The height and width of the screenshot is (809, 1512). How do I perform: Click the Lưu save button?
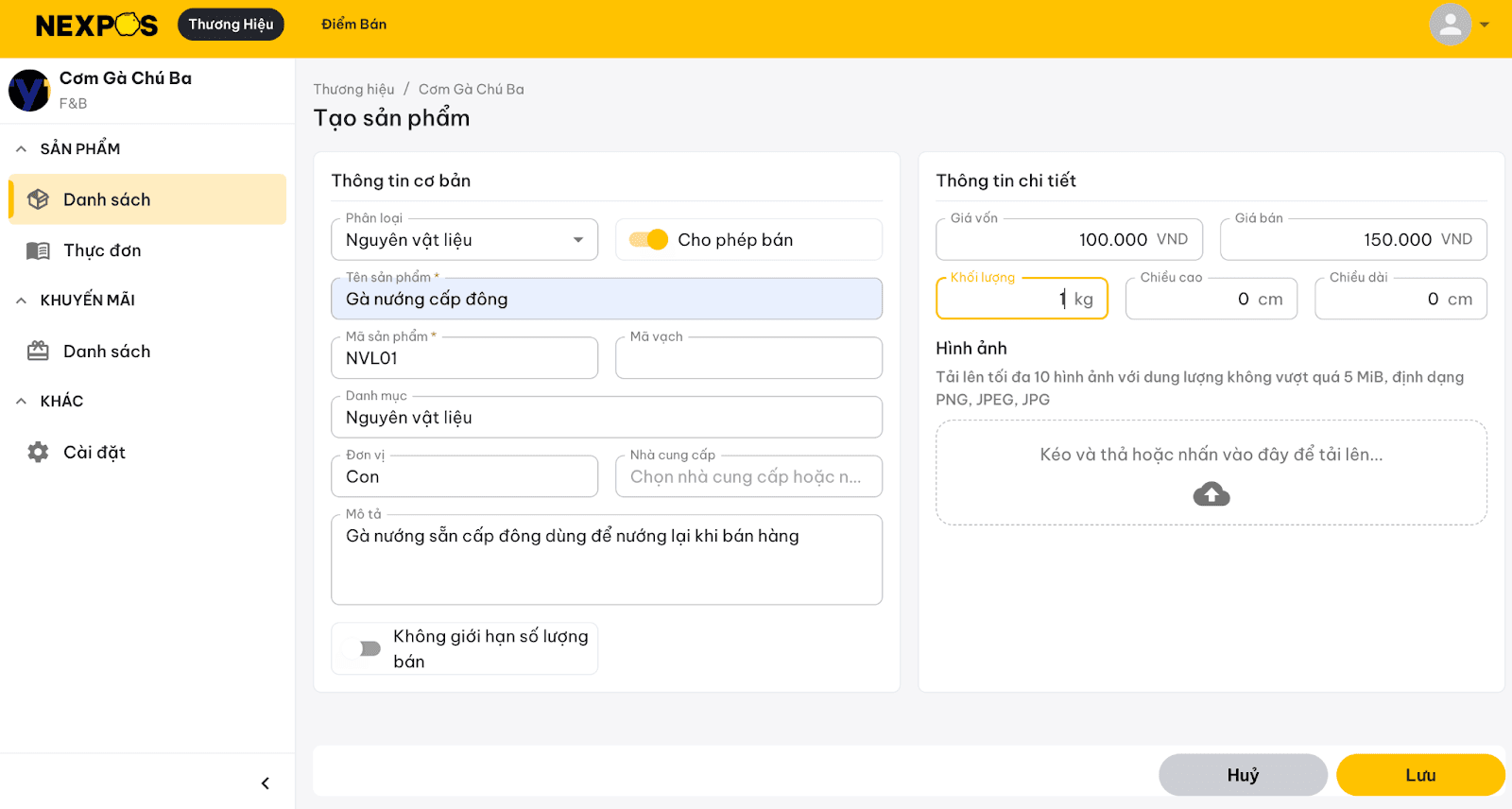[x=1420, y=775]
